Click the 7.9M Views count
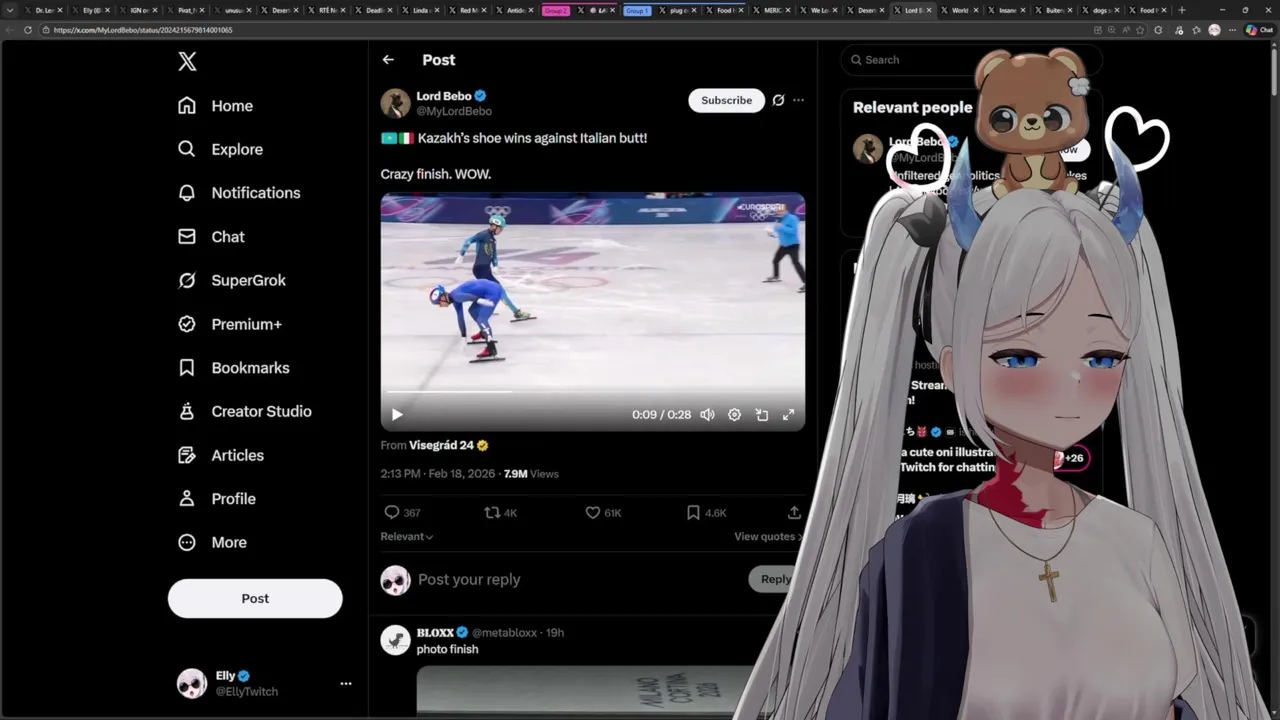Image resolution: width=1280 pixels, height=720 pixels. click(x=531, y=474)
